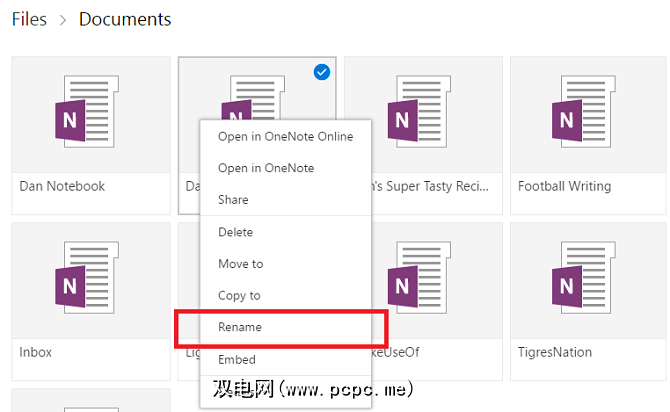Screen dimensions: 670x412
Task: Click the 'TigresNation' file name
Action: coord(555,352)
